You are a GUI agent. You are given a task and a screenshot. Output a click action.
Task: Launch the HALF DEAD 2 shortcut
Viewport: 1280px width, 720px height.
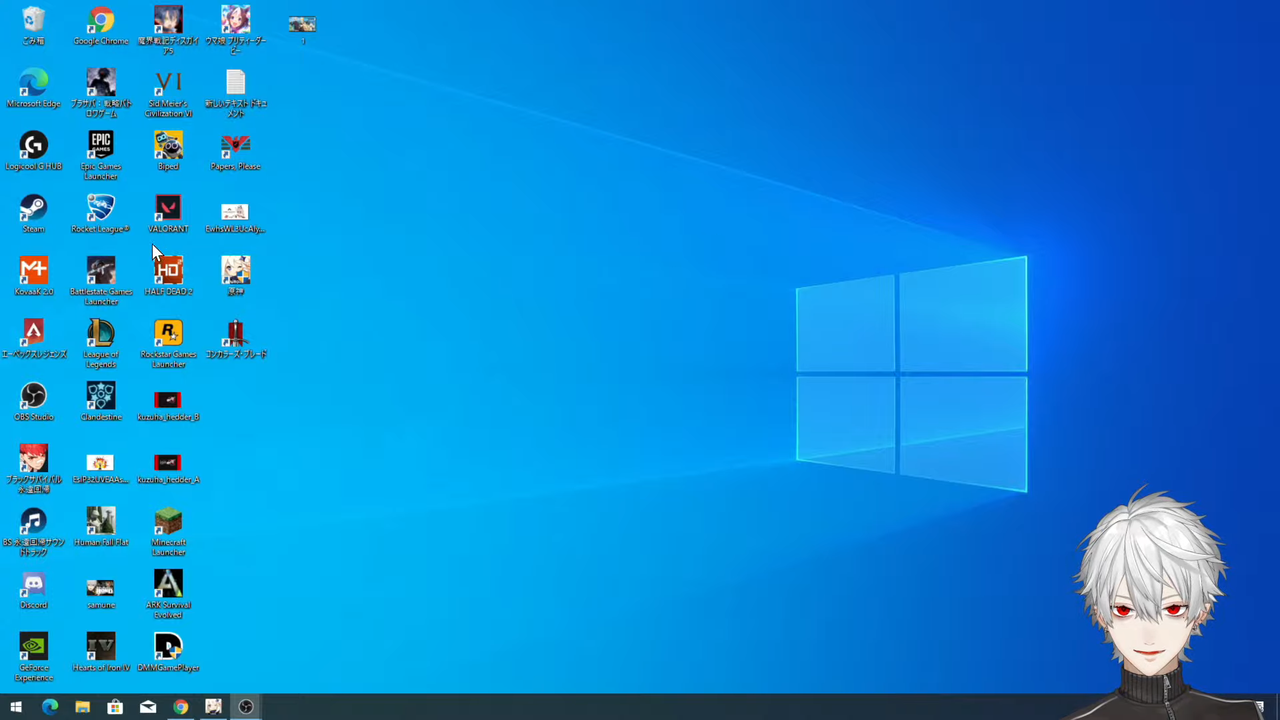[168, 277]
